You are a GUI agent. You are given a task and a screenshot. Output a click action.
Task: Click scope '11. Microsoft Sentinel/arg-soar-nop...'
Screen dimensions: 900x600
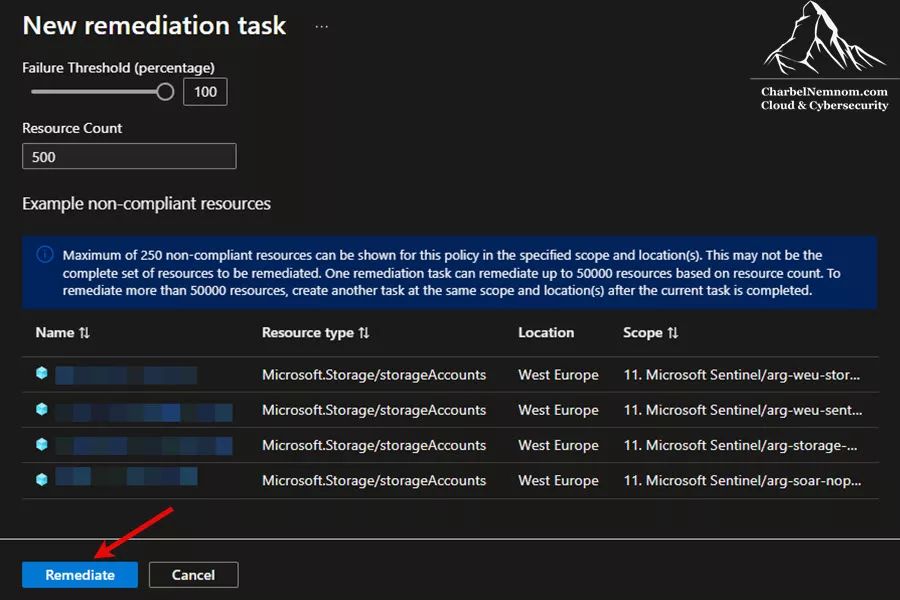click(742, 481)
